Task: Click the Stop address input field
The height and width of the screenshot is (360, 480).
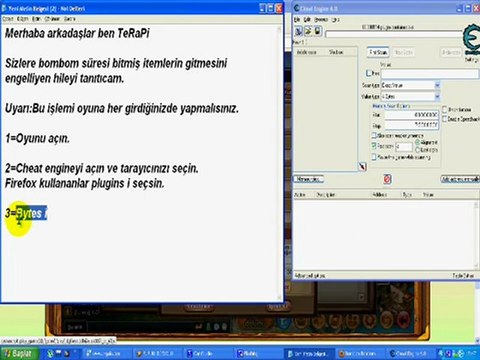Action: pyautogui.click(x=411, y=125)
